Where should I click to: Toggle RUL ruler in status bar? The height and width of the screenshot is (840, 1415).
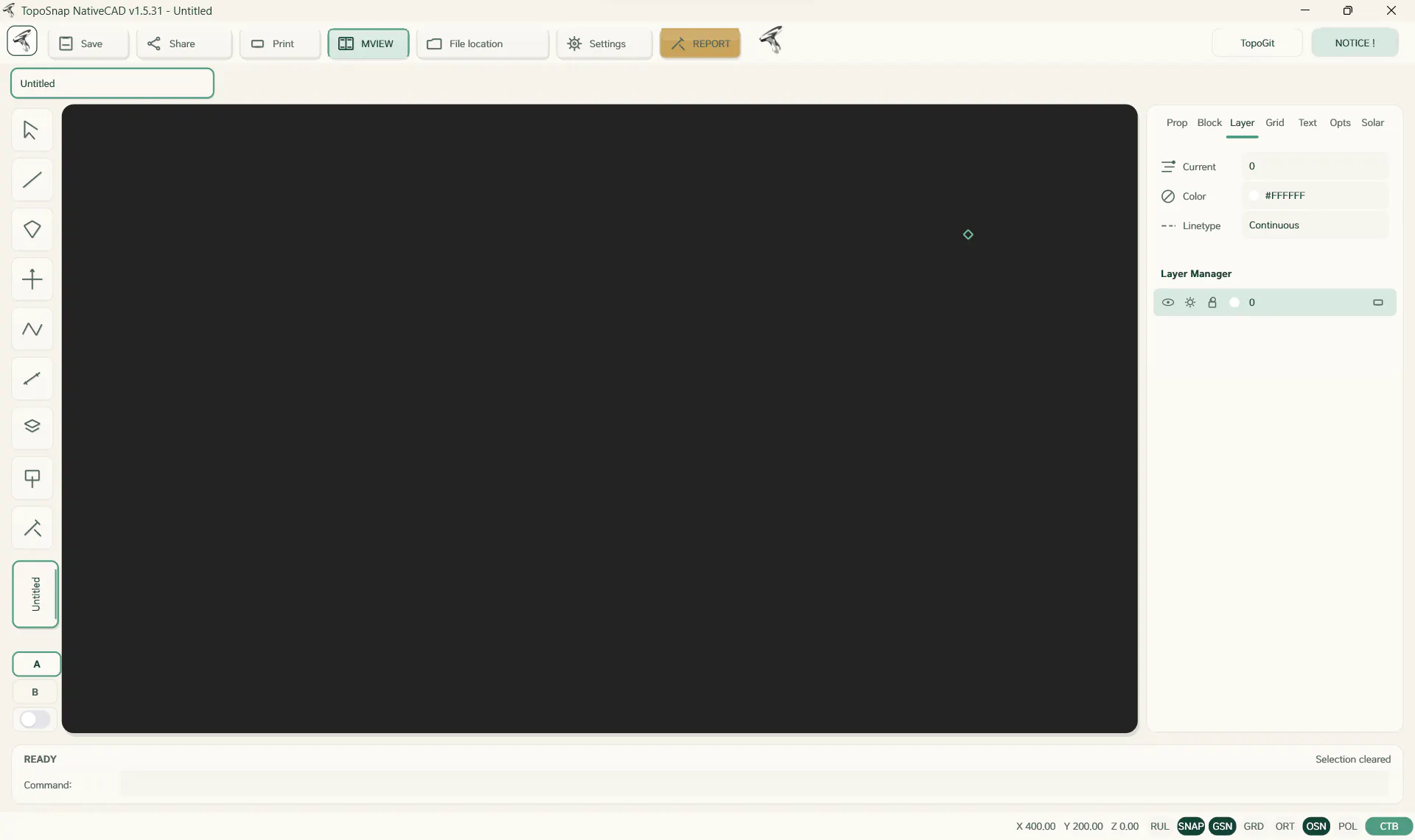tap(1160, 826)
